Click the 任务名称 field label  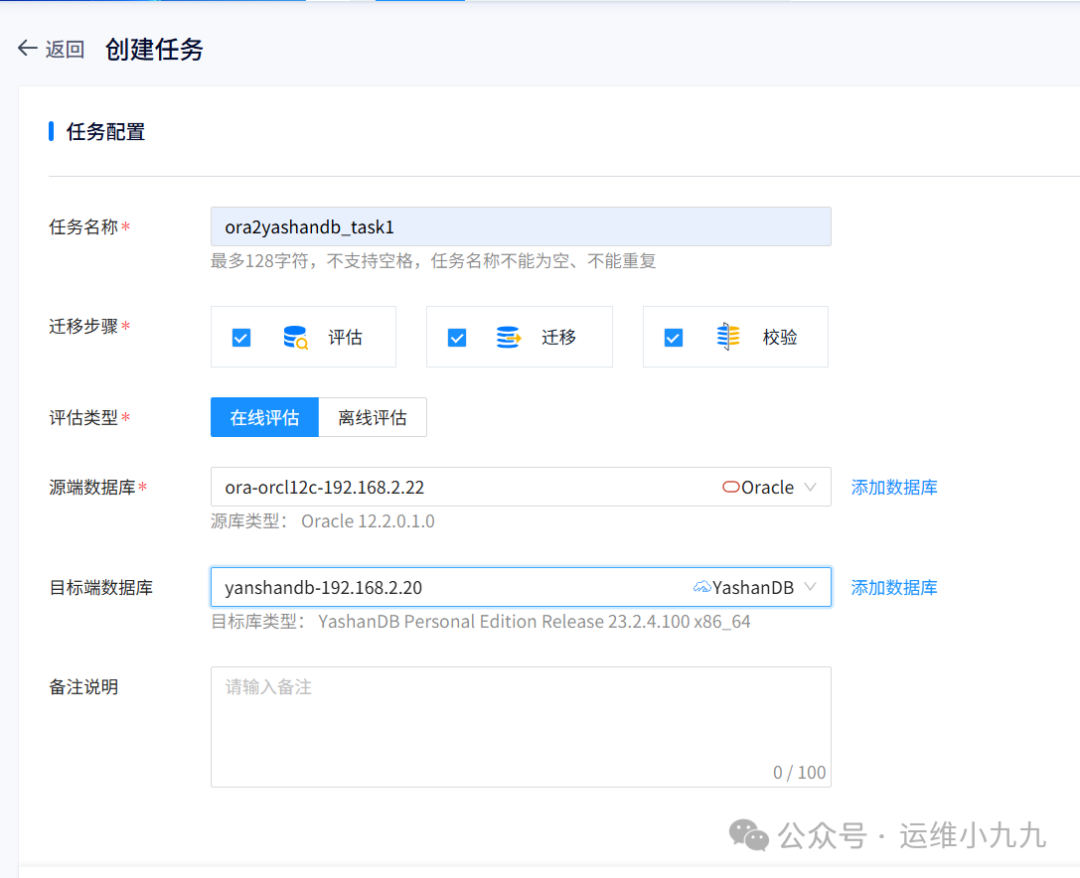[83, 227]
